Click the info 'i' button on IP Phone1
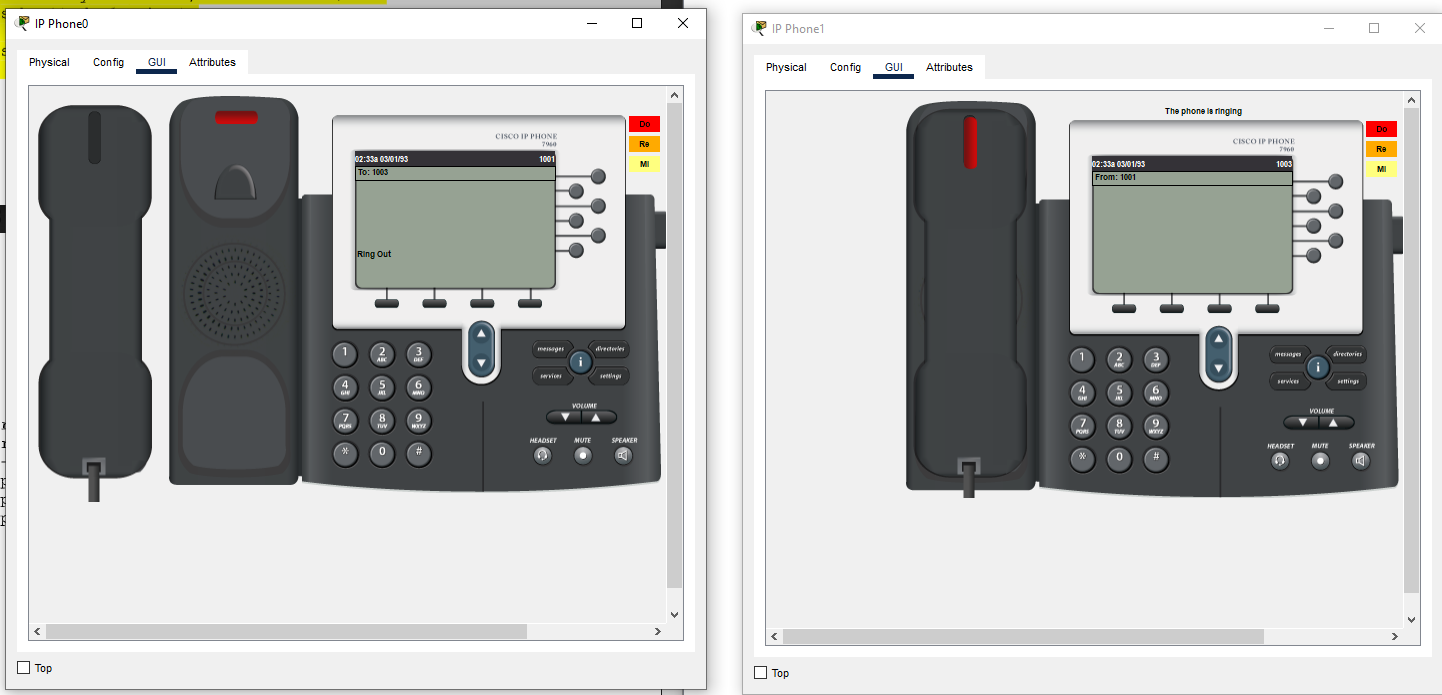 coord(1318,367)
